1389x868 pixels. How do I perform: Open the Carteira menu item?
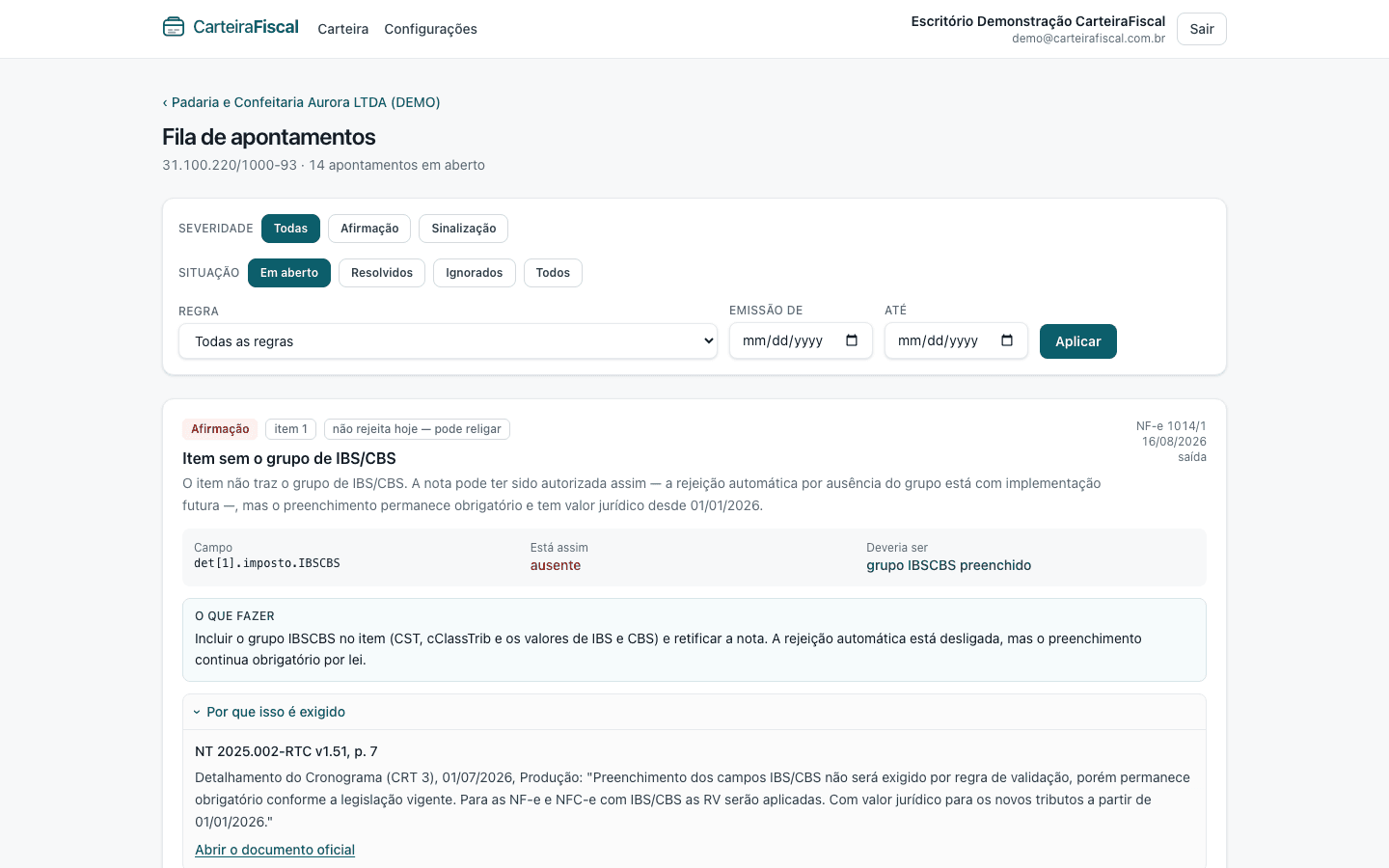[x=343, y=29]
